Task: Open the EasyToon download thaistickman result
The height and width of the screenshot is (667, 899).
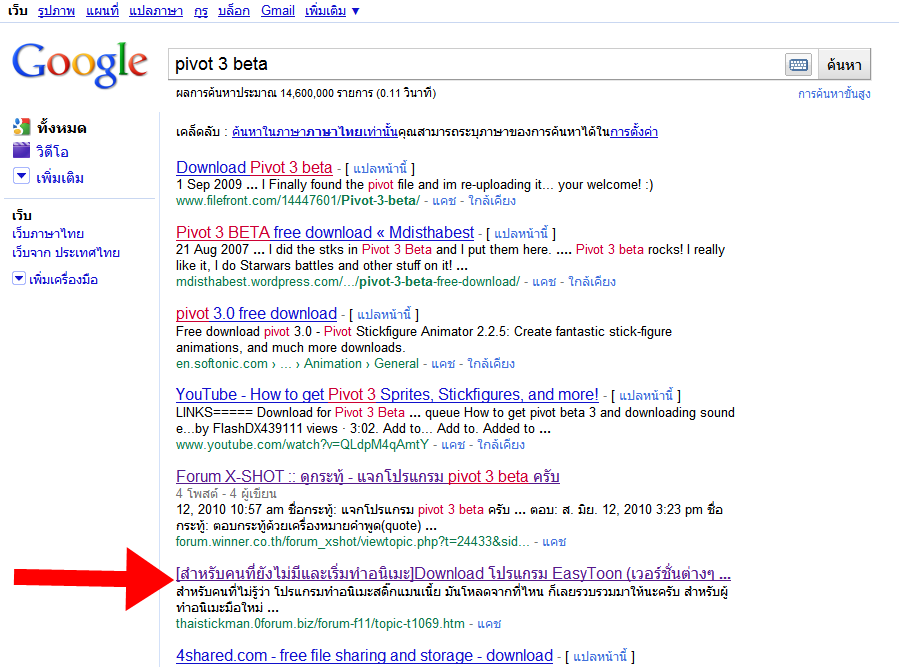Action: pos(453,574)
